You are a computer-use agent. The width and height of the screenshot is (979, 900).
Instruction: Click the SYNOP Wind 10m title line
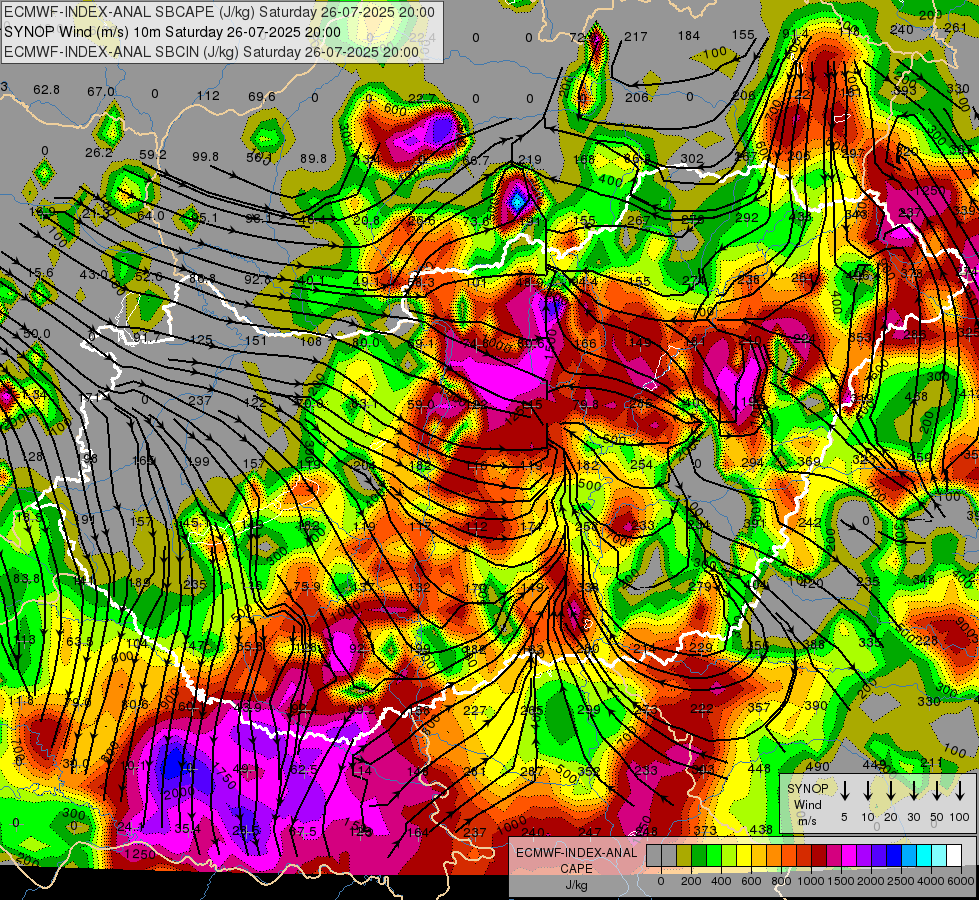coord(172,32)
